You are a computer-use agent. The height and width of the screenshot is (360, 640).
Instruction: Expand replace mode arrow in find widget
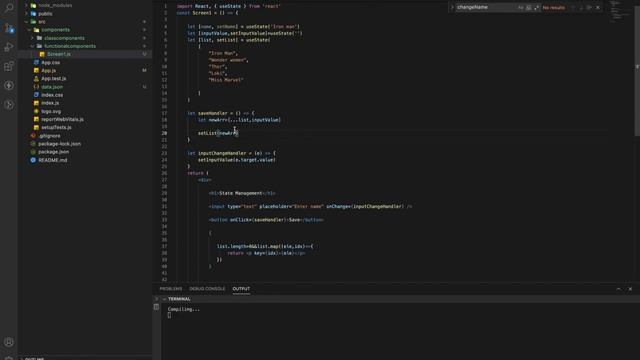coord(452,7)
